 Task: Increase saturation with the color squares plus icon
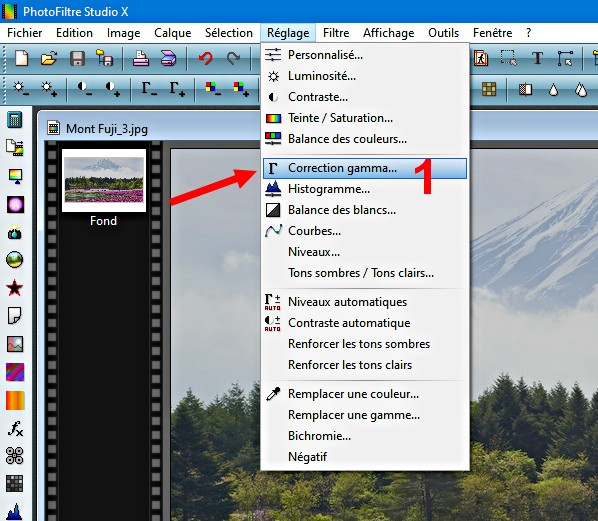coord(241,88)
